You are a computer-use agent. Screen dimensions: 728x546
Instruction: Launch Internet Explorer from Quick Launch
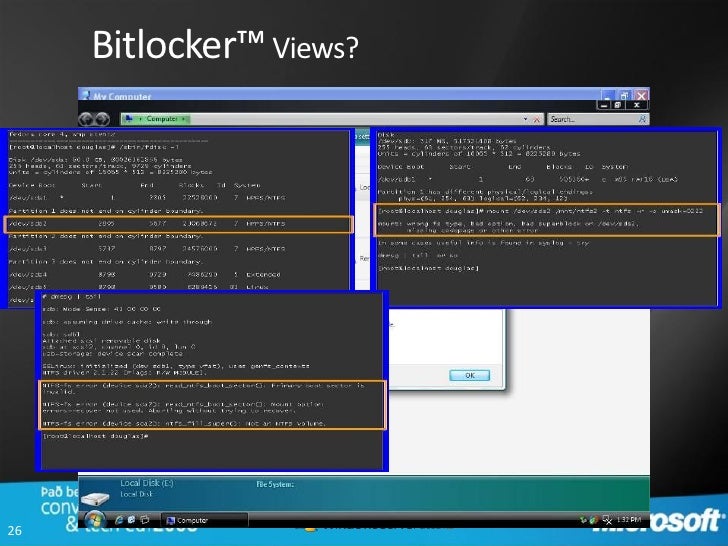tap(119, 520)
